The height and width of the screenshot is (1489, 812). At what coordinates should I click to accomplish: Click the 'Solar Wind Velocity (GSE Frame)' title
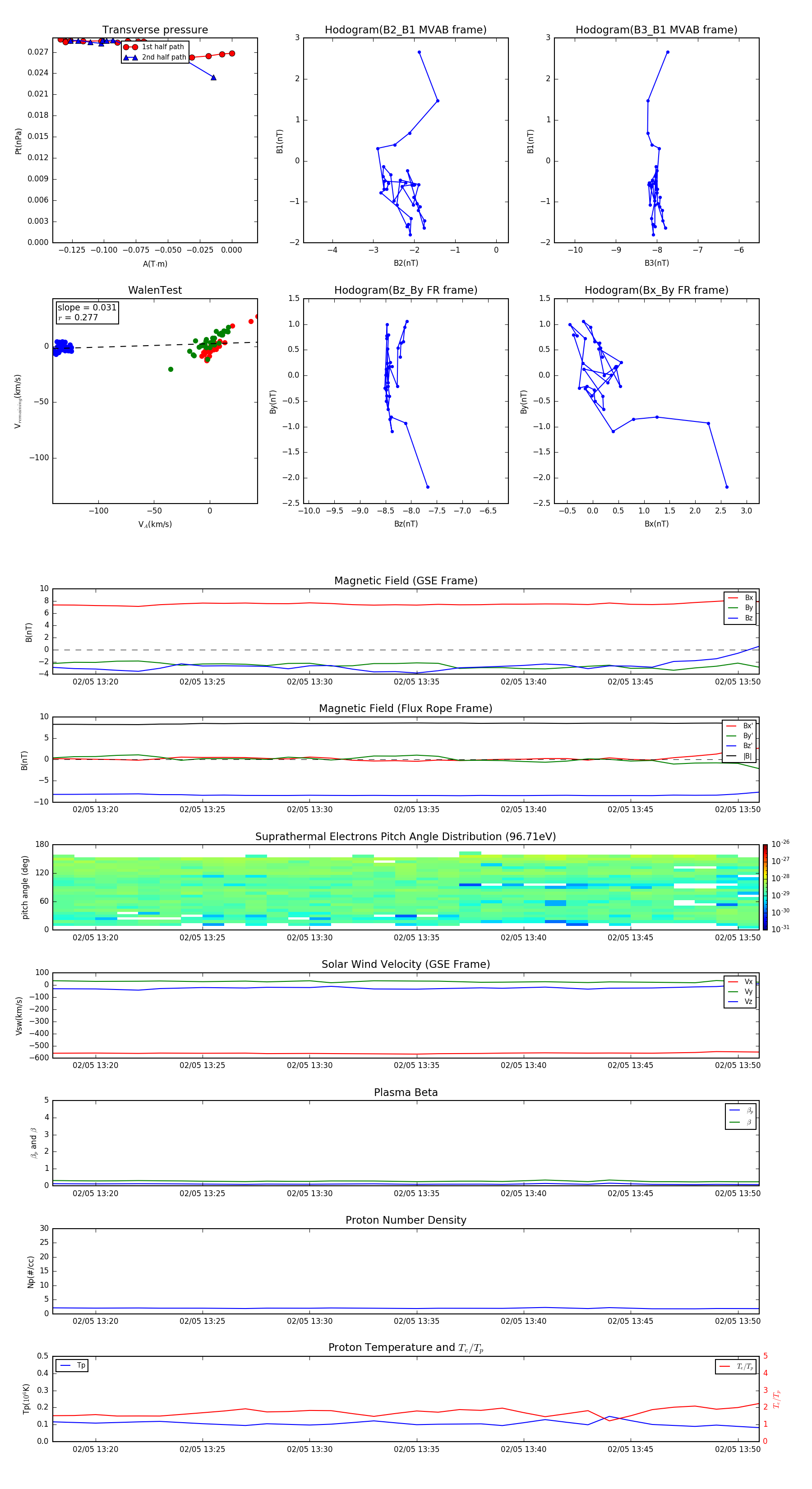[406, 964]
